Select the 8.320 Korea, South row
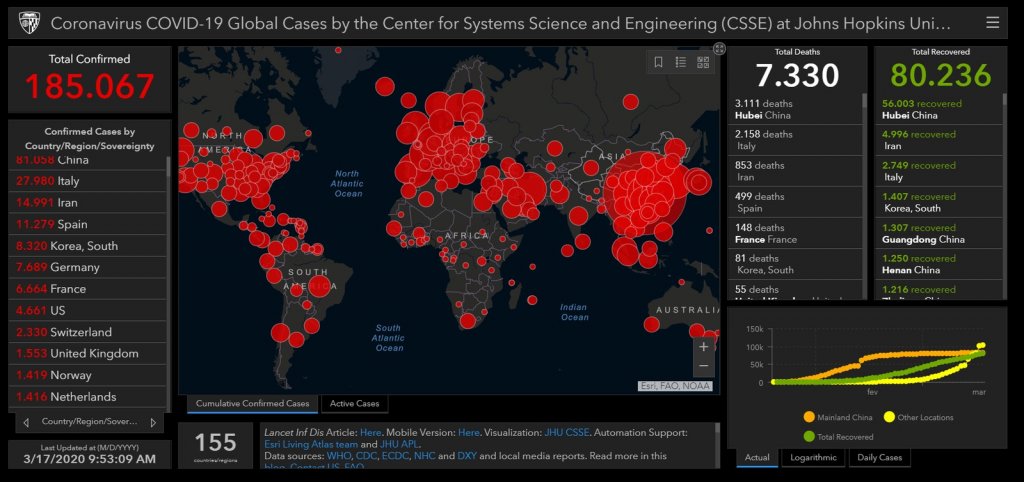 88,246
